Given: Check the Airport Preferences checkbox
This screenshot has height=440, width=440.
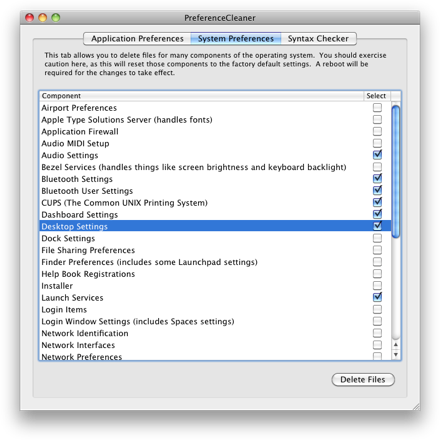Looking at the screenshot, I should pyautogui.click(x=377, y=107).
